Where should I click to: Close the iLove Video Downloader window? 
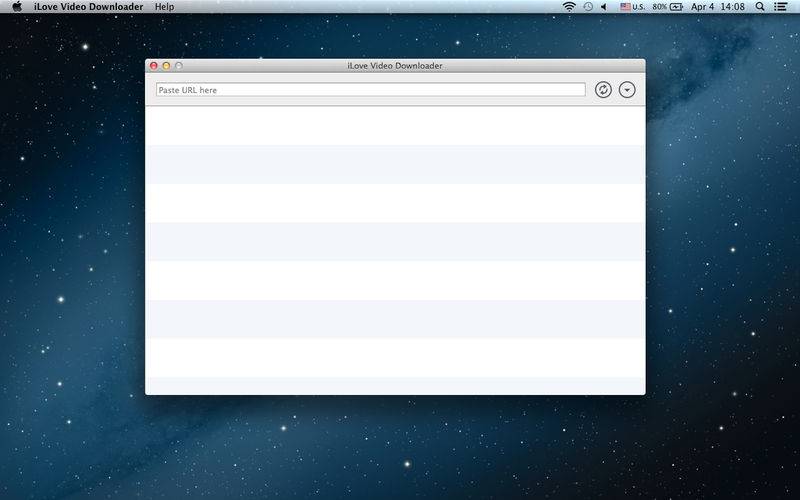pyautogui.click(x=154, y=66)
